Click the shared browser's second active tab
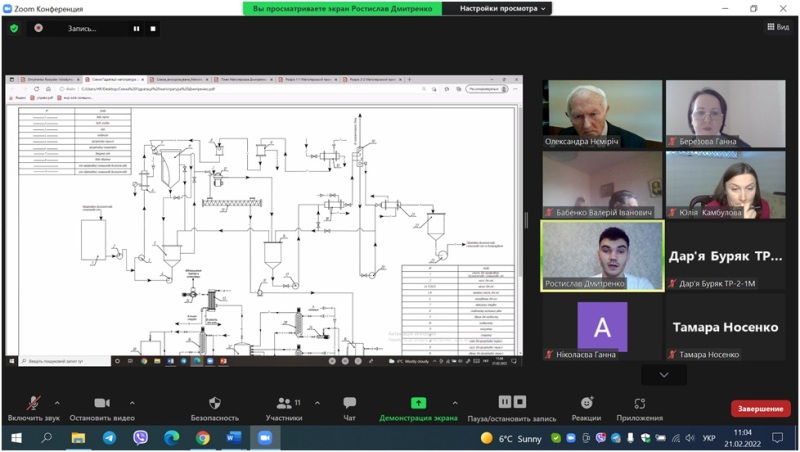 (x=115, y=80)
